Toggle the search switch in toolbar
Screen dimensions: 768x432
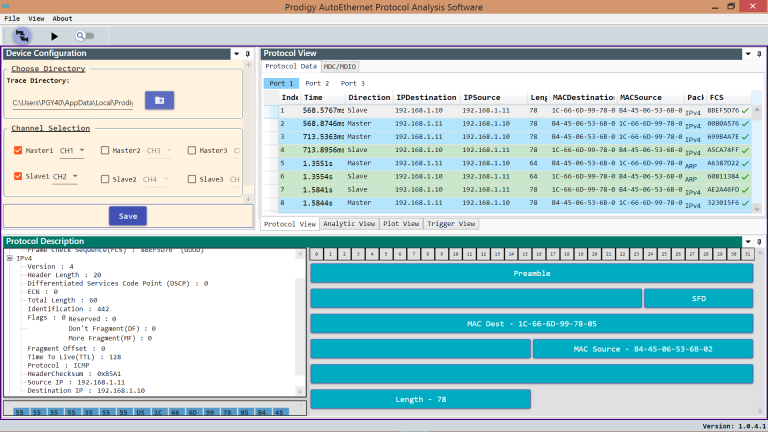[85, 36]
